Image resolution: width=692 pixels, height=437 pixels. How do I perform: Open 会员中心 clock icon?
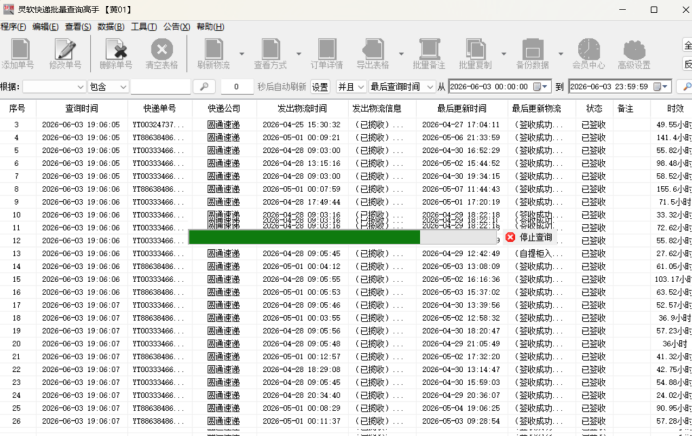click(x=589, y=49)
